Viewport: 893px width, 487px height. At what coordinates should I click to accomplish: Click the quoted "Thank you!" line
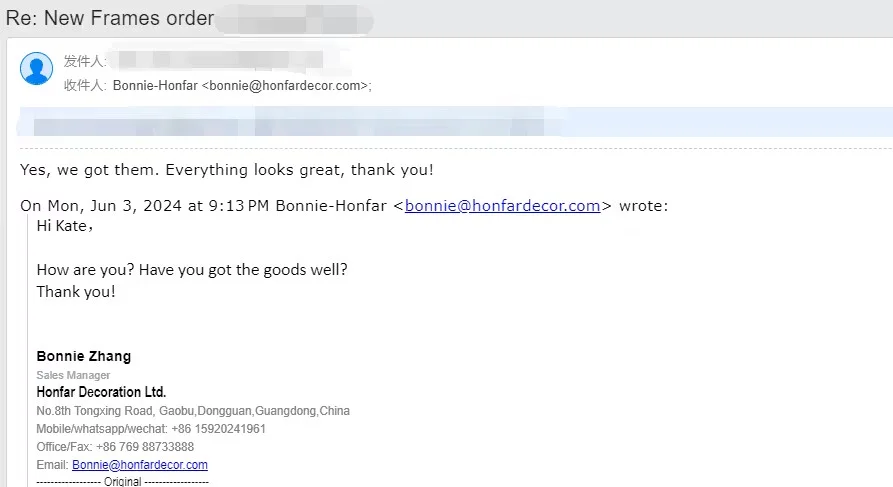pyautogui.click(x=76, y=292)
